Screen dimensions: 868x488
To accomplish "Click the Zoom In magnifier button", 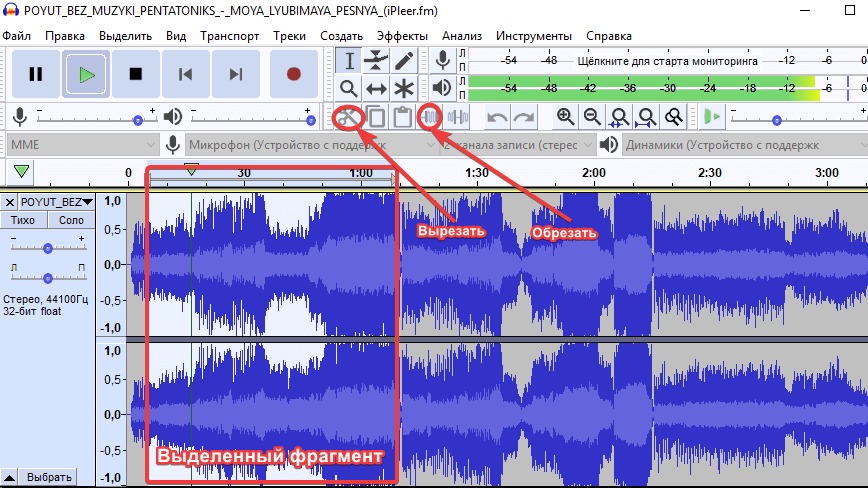I will [x=566, y=117].
